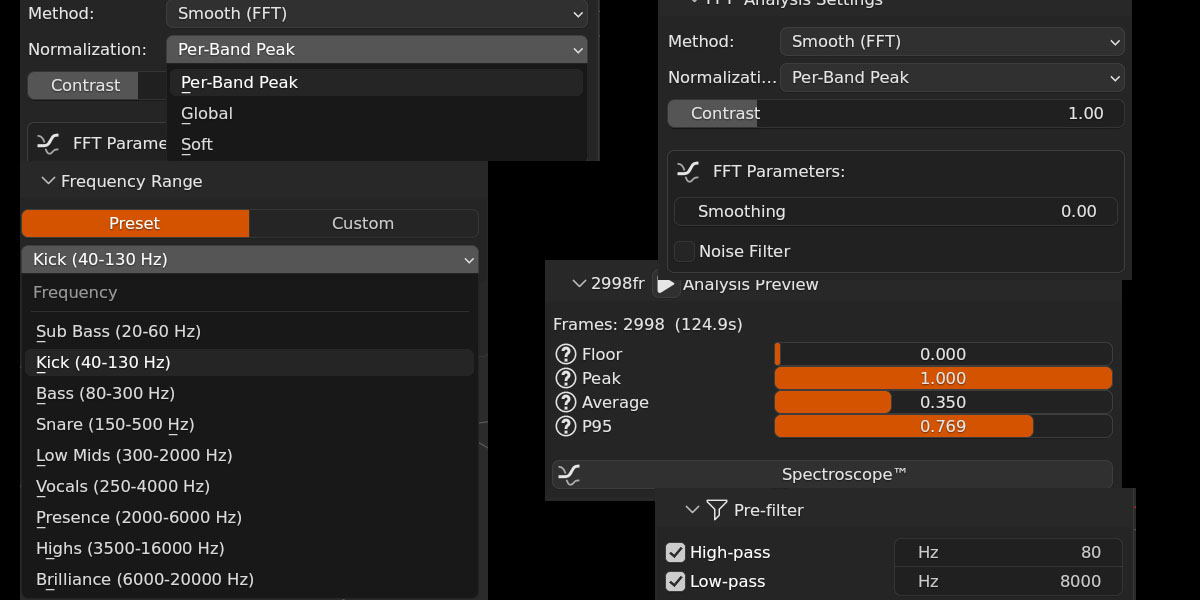Collapse the 2998fr Analysis Preview section

pos(578,284)
